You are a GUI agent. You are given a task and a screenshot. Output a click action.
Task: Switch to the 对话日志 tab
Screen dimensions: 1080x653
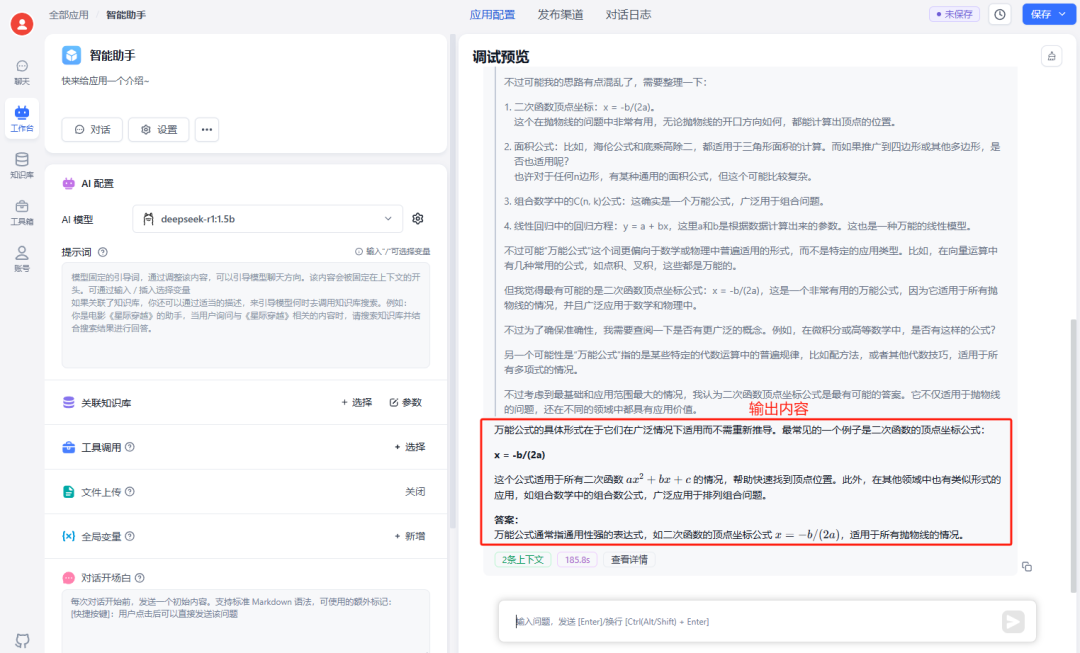pyautogui.click(x=628, y=14)
